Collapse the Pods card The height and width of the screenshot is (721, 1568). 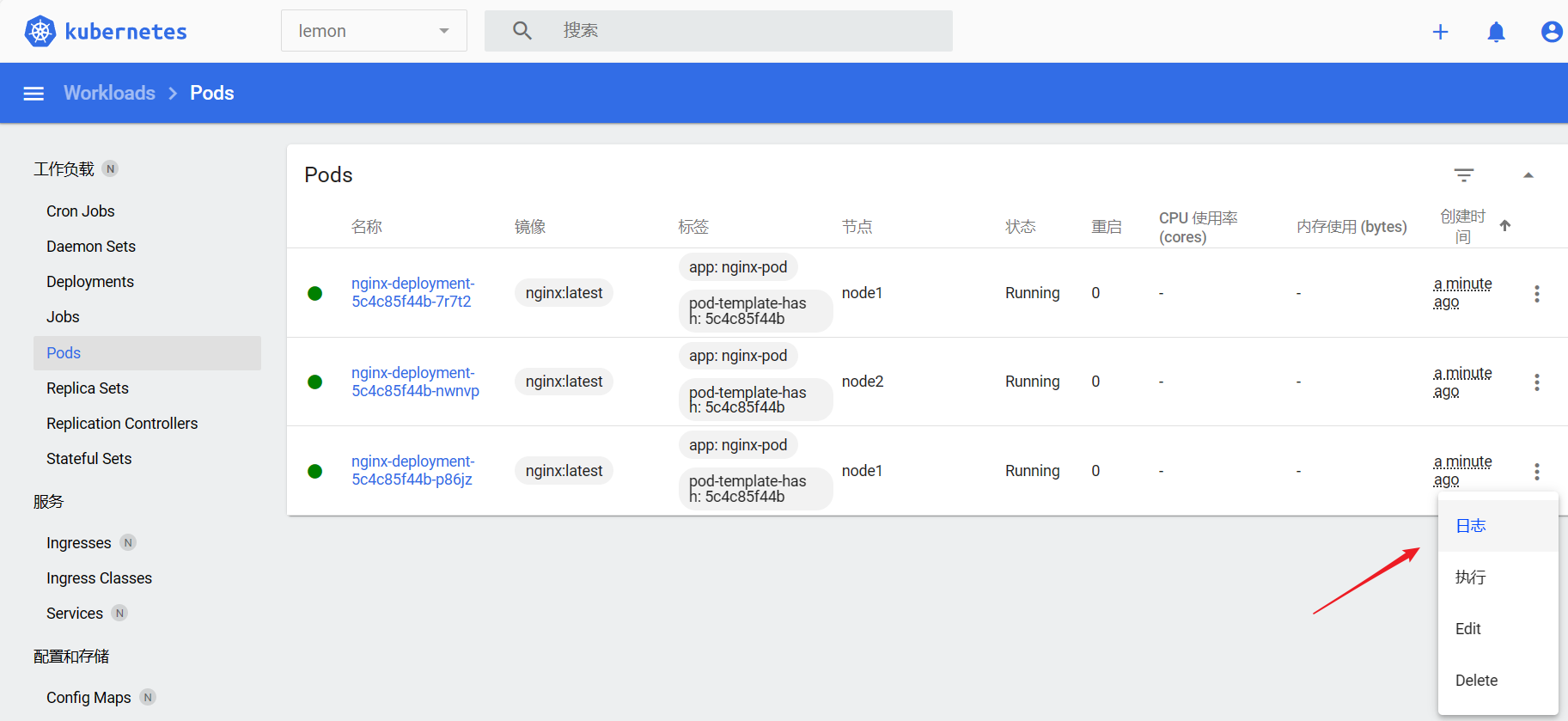[x=1528, y=175]
